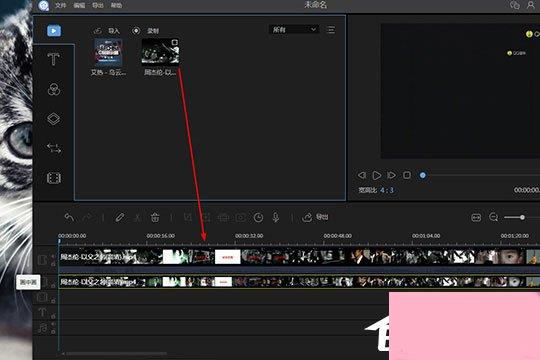This screenshot has width=540, height=360.
Task: Expand the media filter dropdown
Action: pos(294,30)
